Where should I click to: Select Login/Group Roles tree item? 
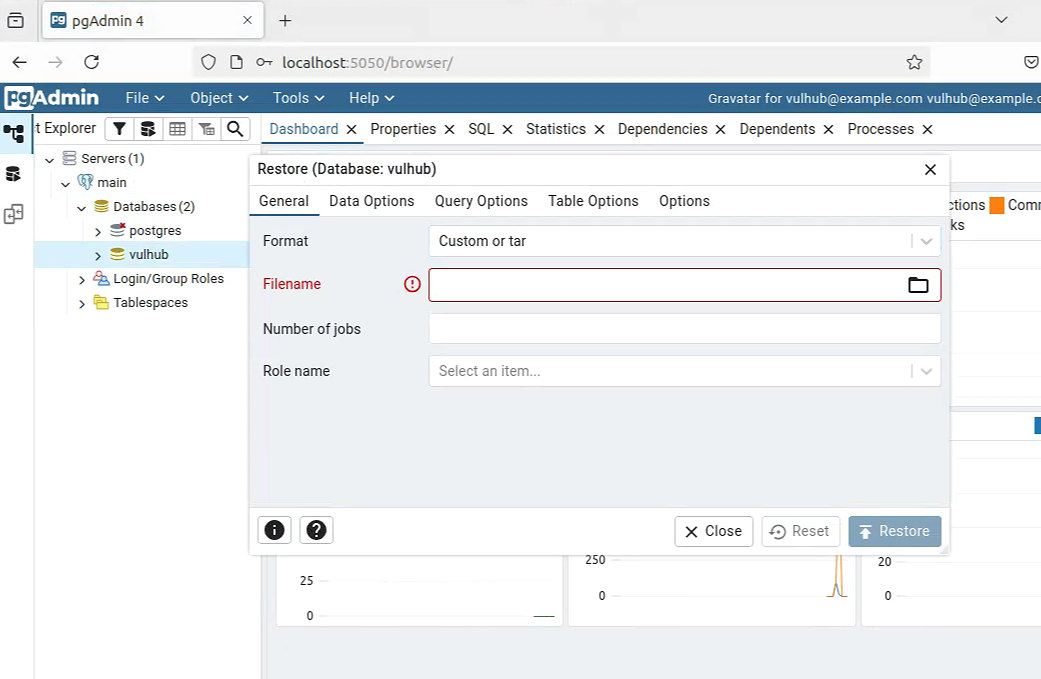(x=169, y=279)
